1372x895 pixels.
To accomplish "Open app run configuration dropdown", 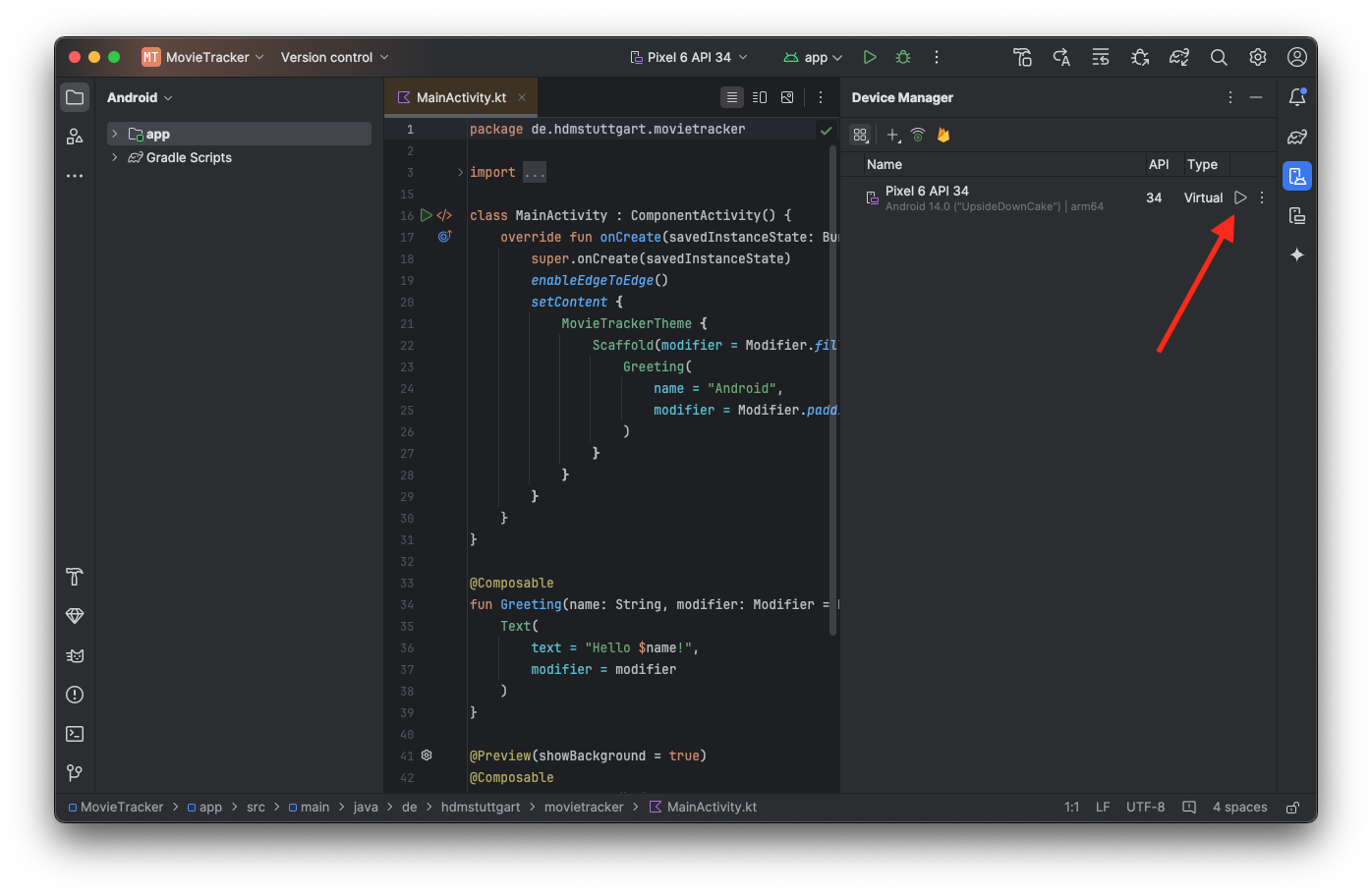I will pos(813,57).
